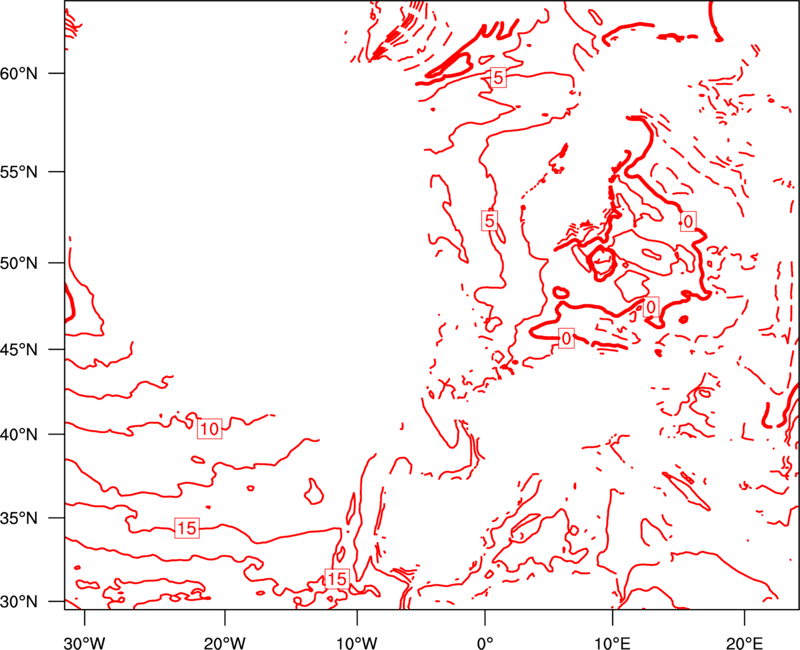Pick the 35°N latitude label
The height and width of the screenshot is (650, 800).
tap(19, 518)
